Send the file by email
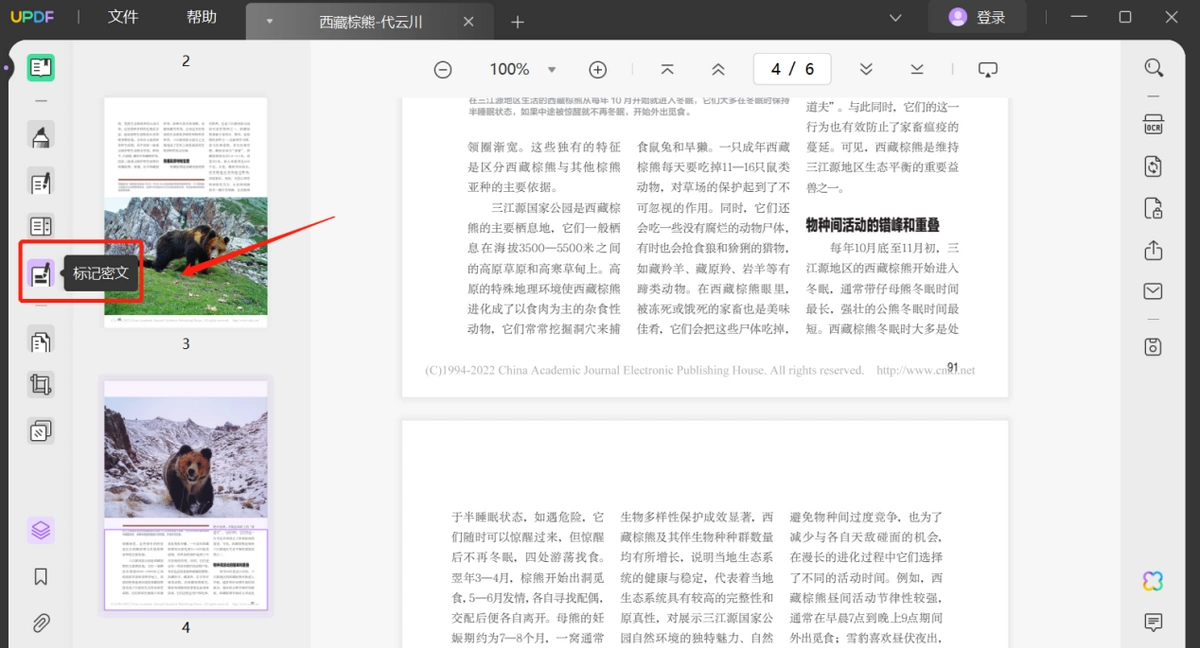 point(1153,291)
